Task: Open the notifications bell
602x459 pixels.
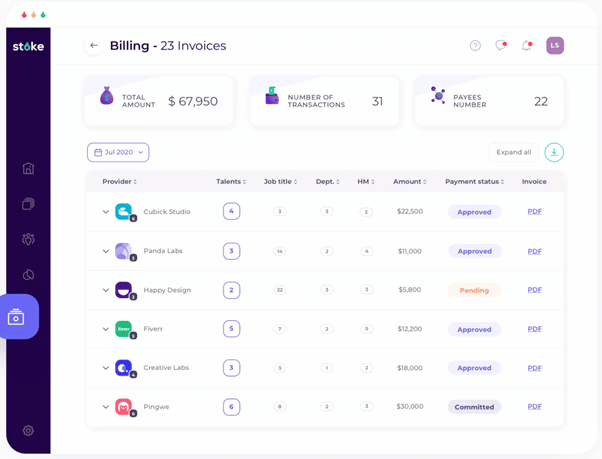Action: pyautogui.click(x=527, y=46)
